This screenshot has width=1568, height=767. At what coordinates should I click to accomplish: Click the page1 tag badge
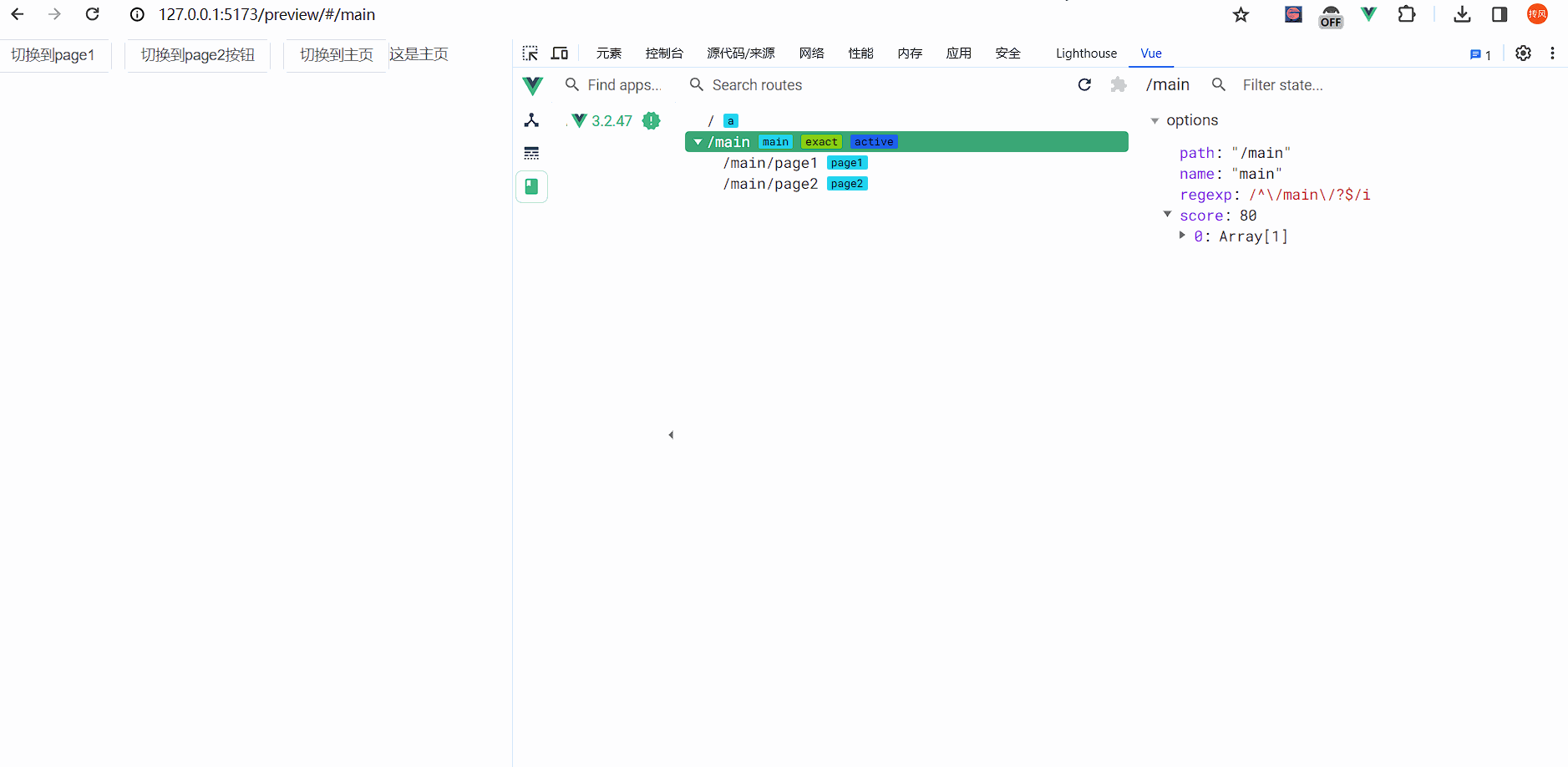pos(847,163)
